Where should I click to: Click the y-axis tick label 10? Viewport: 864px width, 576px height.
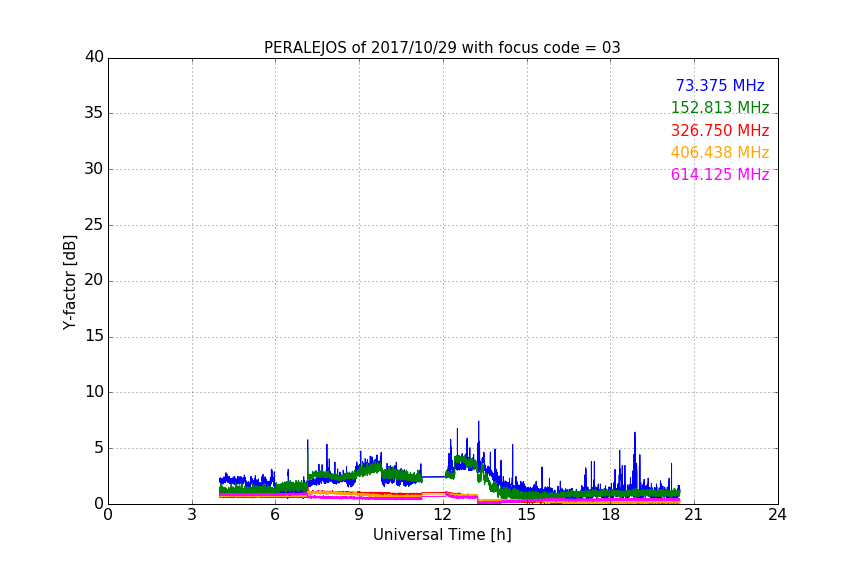click(94, 392)
